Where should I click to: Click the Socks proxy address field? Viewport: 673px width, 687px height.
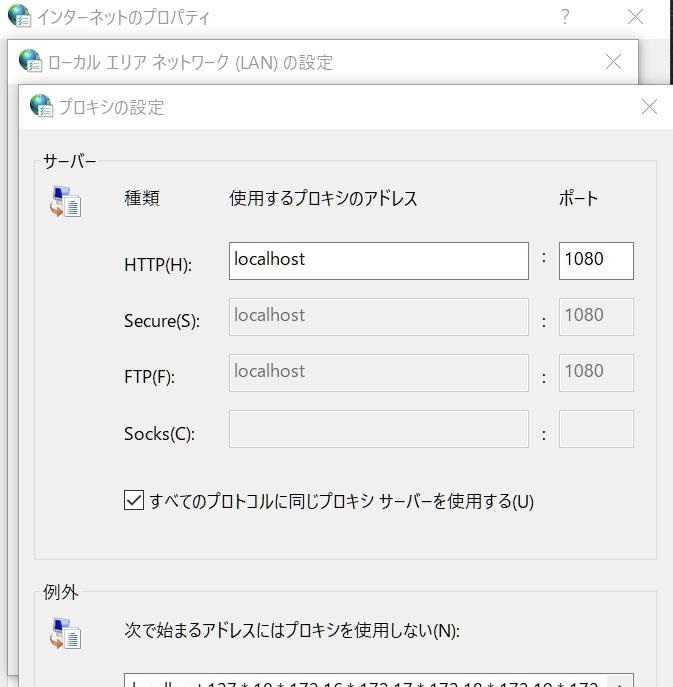point(379,429)
